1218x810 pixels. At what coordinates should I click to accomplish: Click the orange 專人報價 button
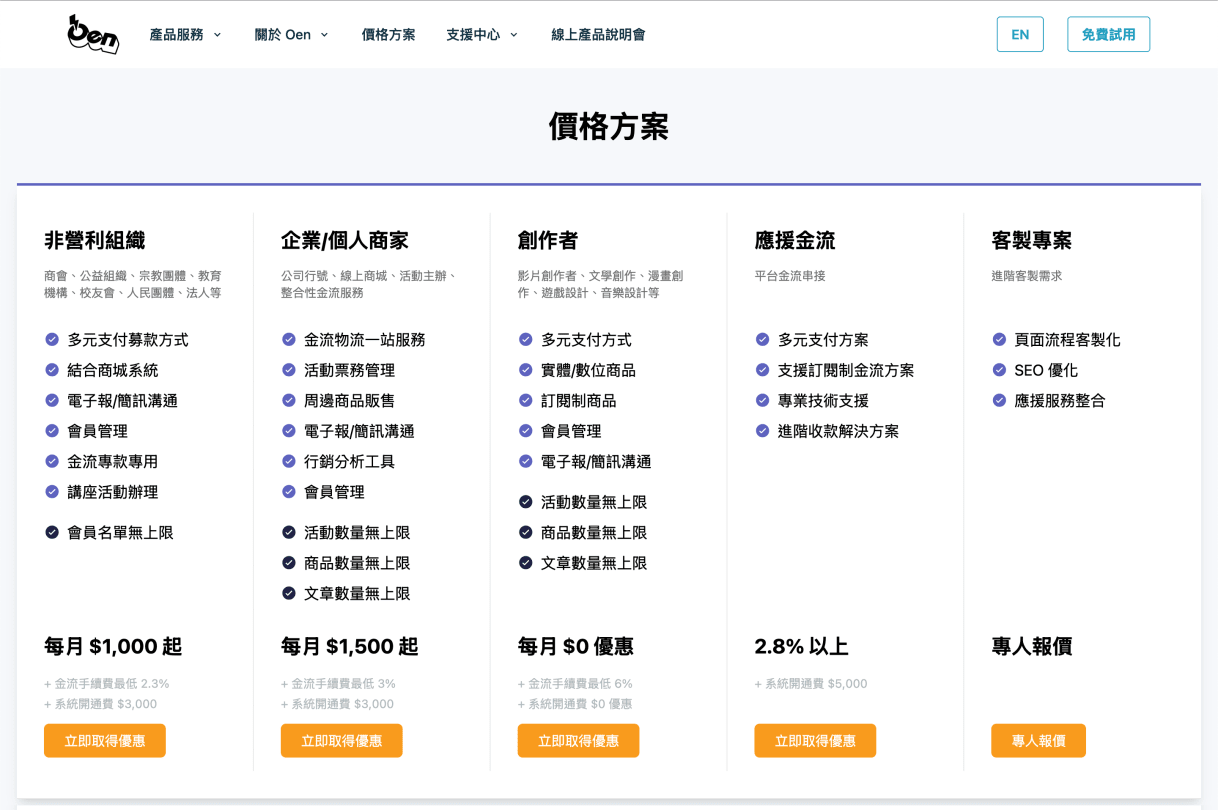1038,741
